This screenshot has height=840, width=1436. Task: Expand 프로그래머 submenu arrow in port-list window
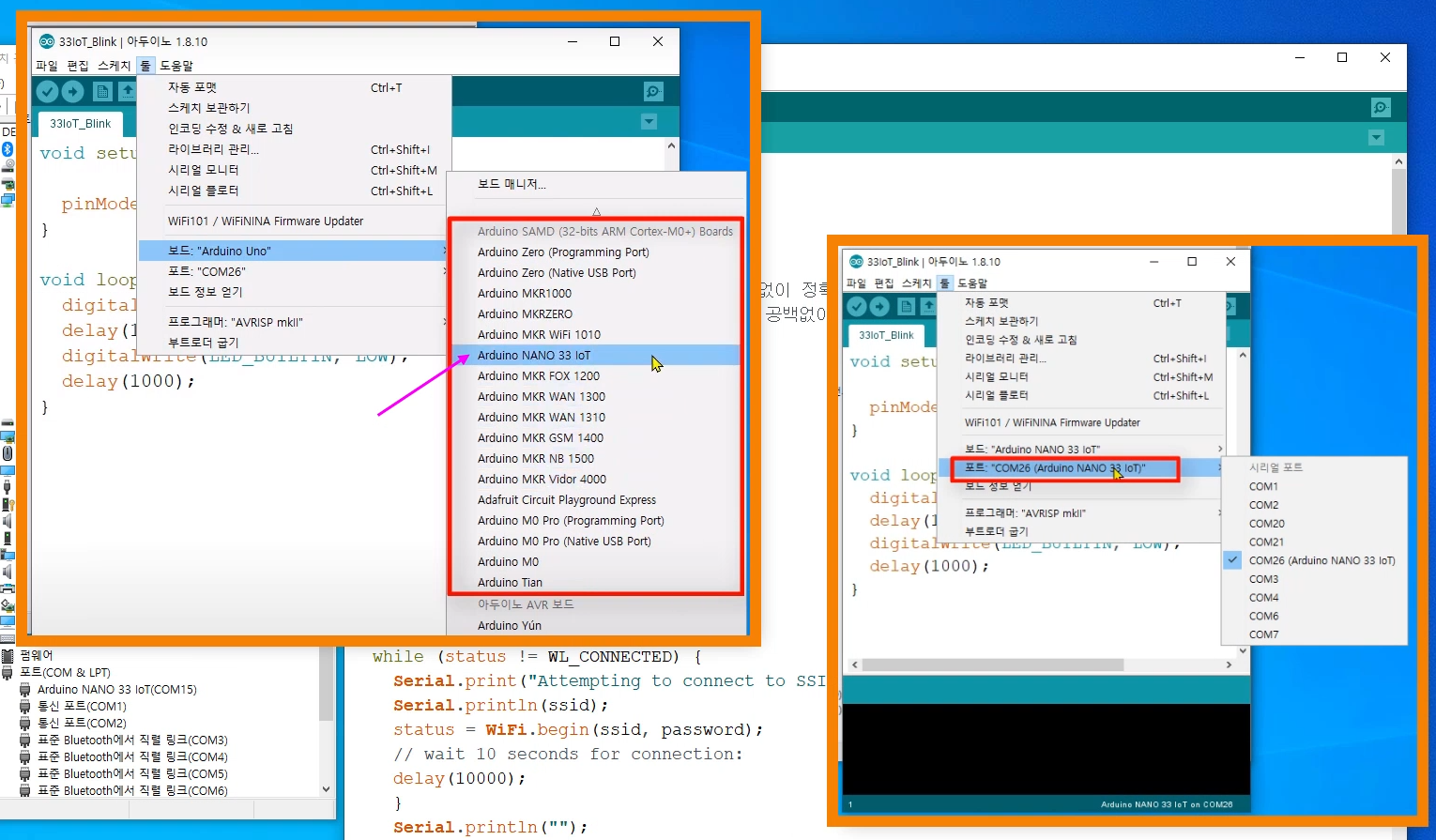point(1220,512)
